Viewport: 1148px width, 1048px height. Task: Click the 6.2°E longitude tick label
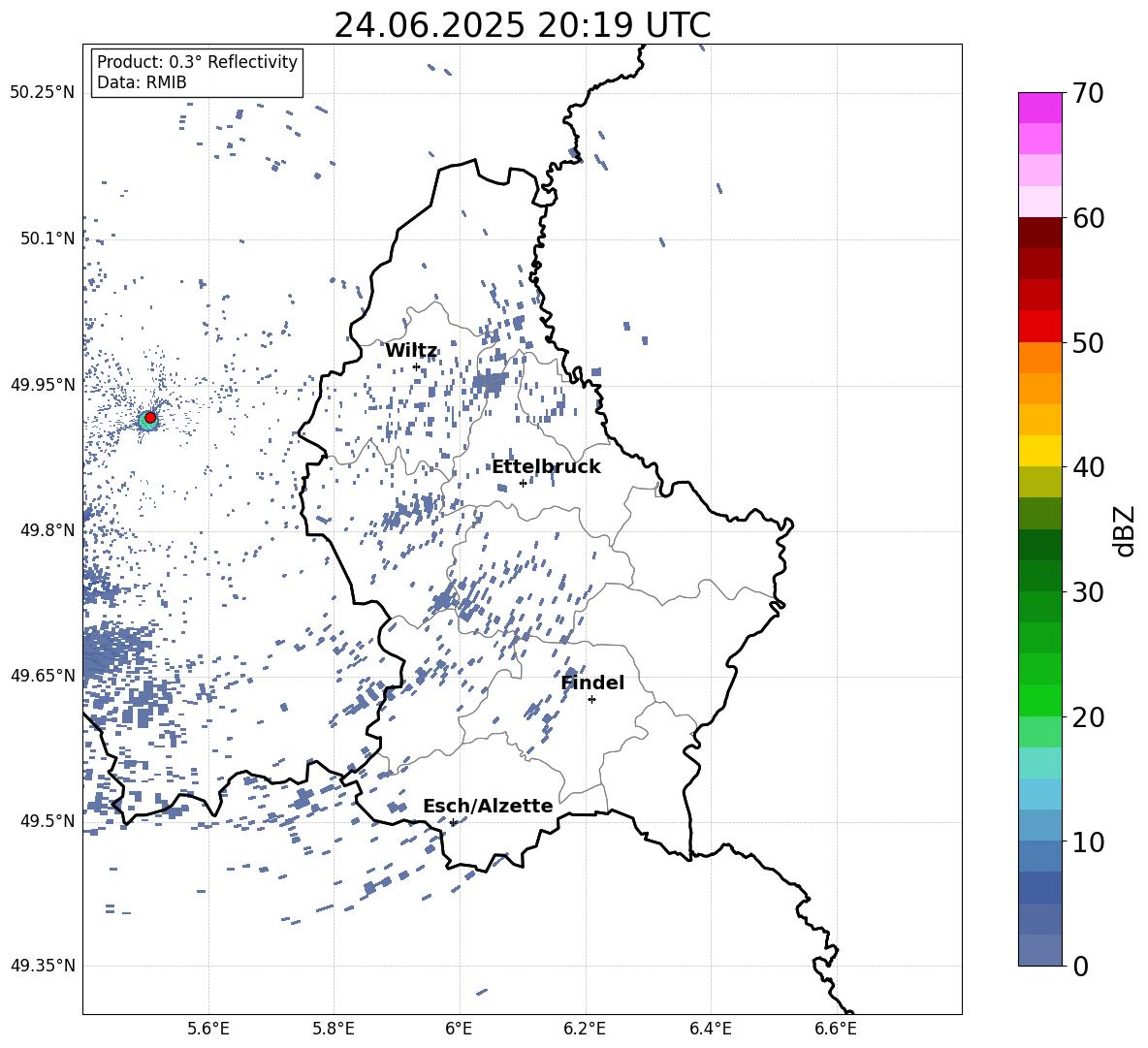pos(585,1029)
